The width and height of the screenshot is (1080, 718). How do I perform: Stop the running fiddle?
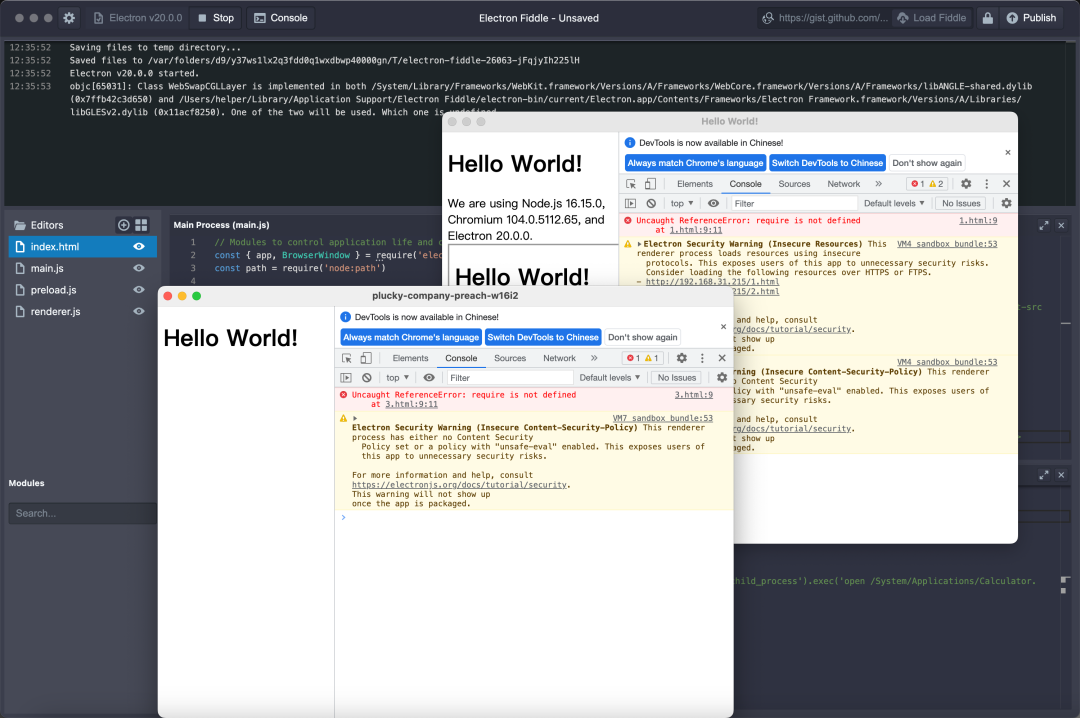pyautogui.click(x=216, y=18)
